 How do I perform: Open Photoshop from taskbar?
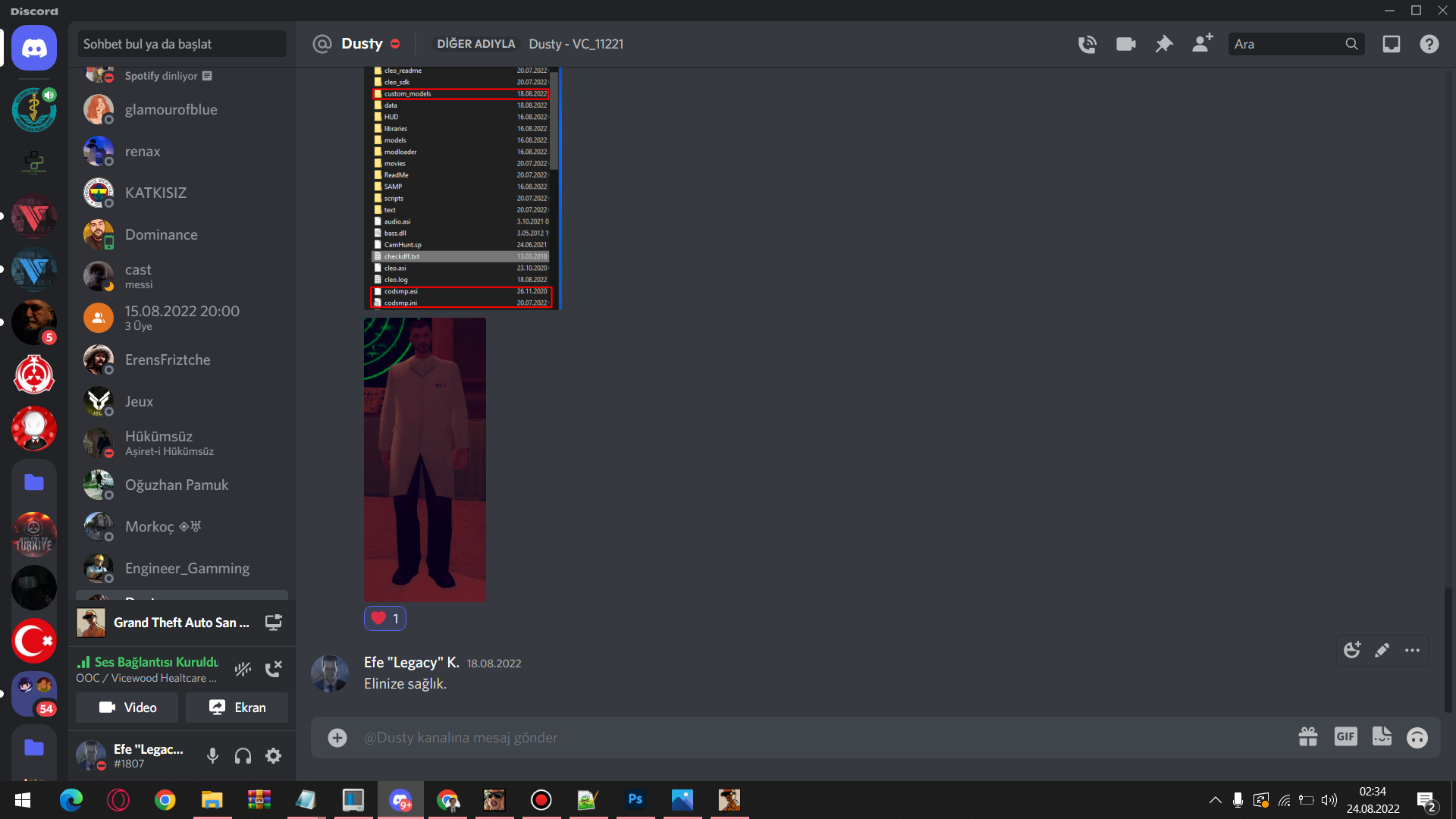635,800
